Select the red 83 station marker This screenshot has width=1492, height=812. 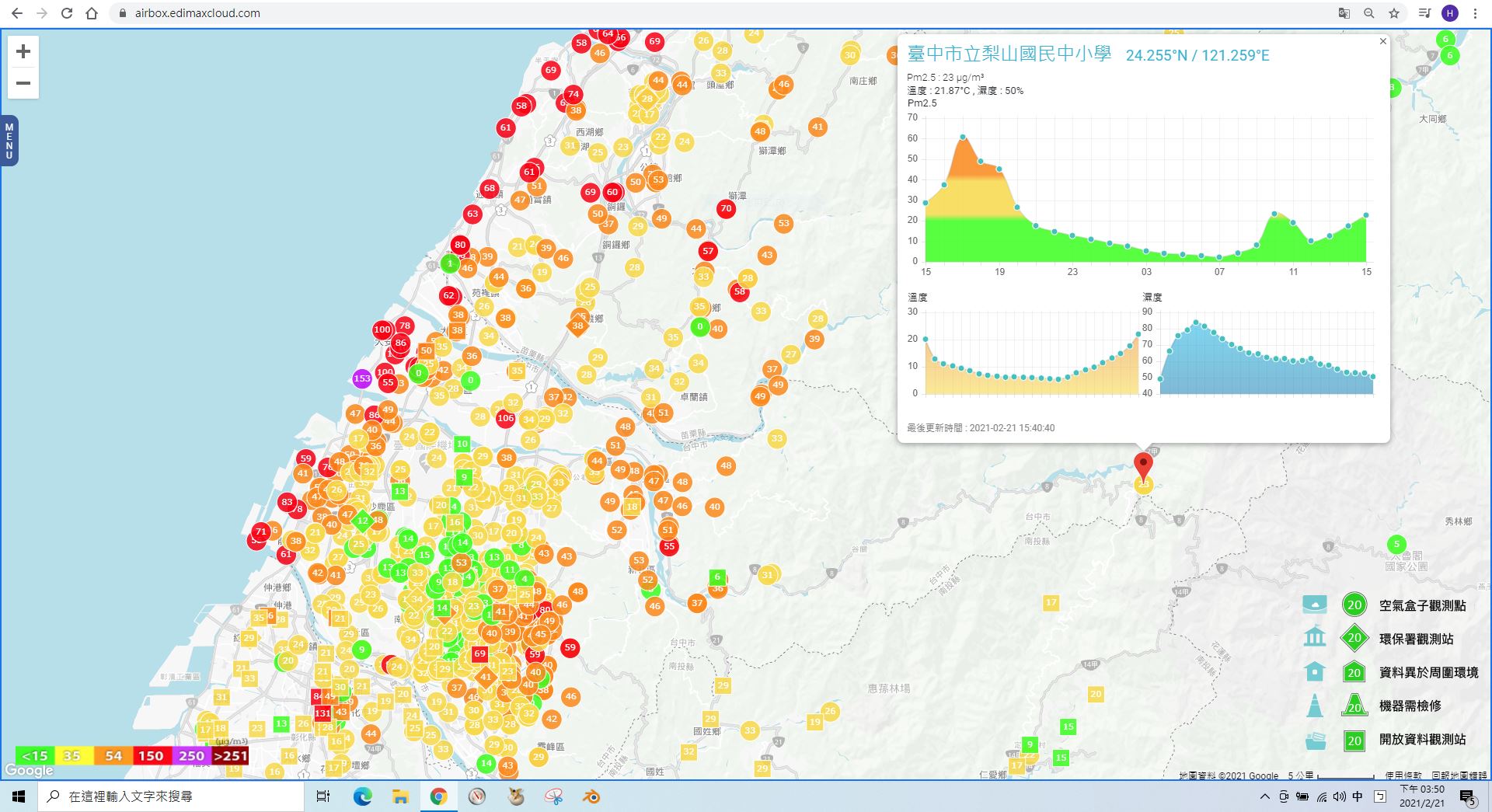click(x=288, y=502)
